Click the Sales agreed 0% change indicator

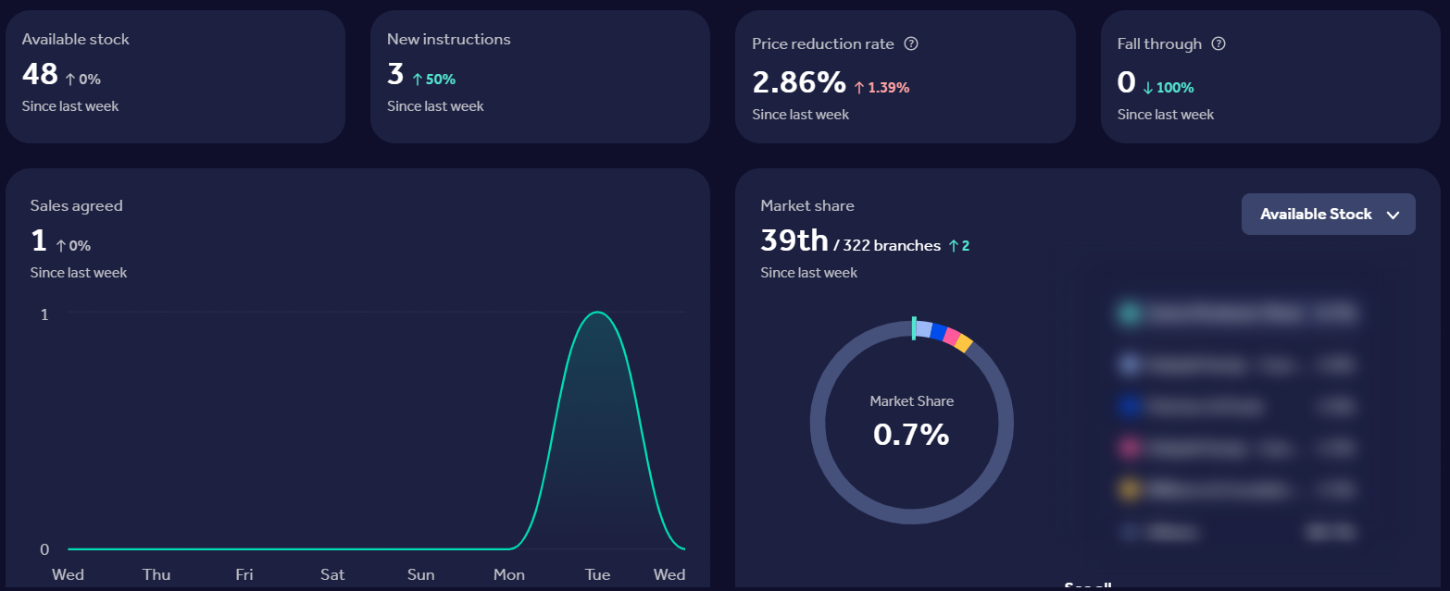click(x=73, y=245)
